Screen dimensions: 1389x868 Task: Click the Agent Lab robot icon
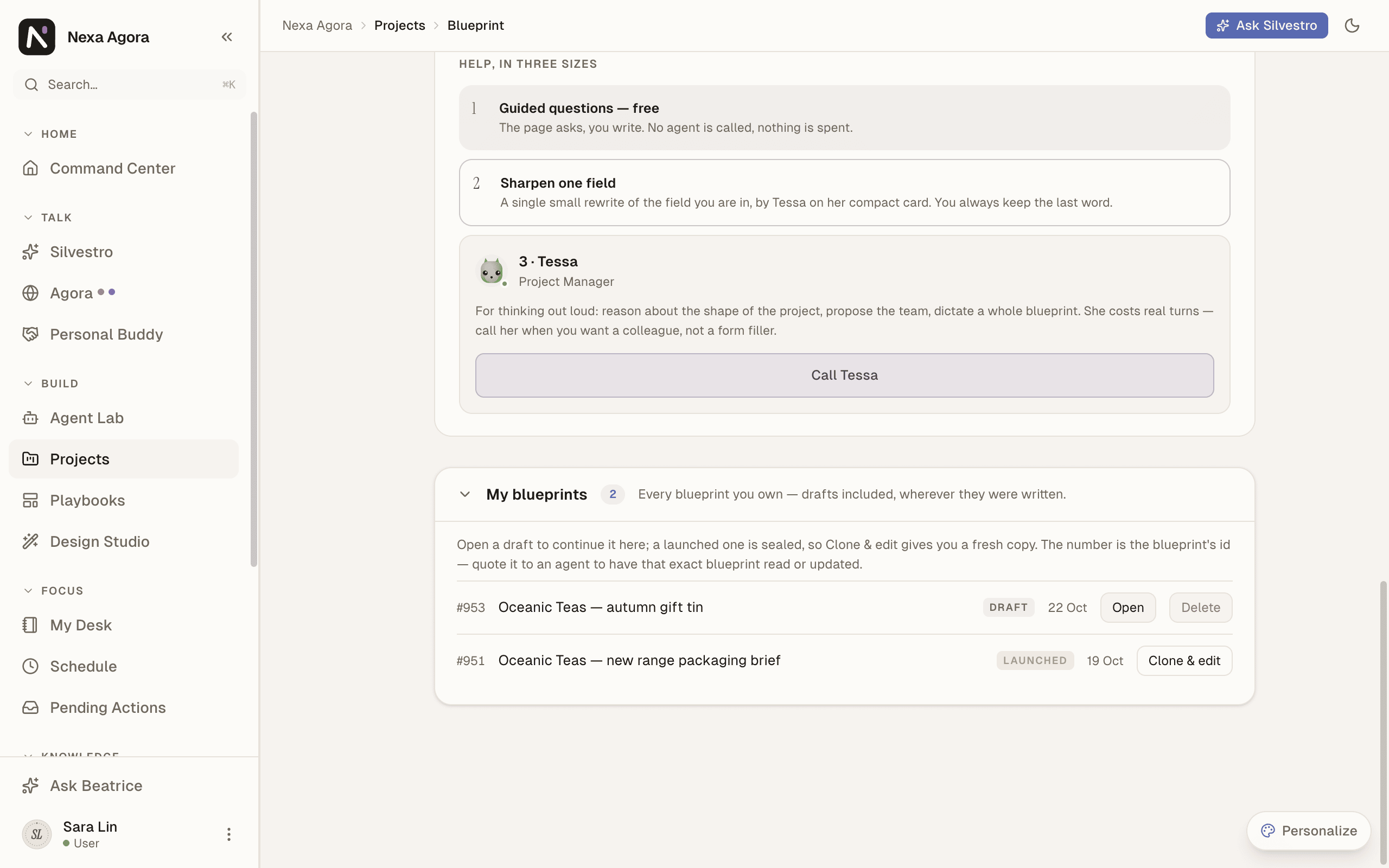point(30,418)
